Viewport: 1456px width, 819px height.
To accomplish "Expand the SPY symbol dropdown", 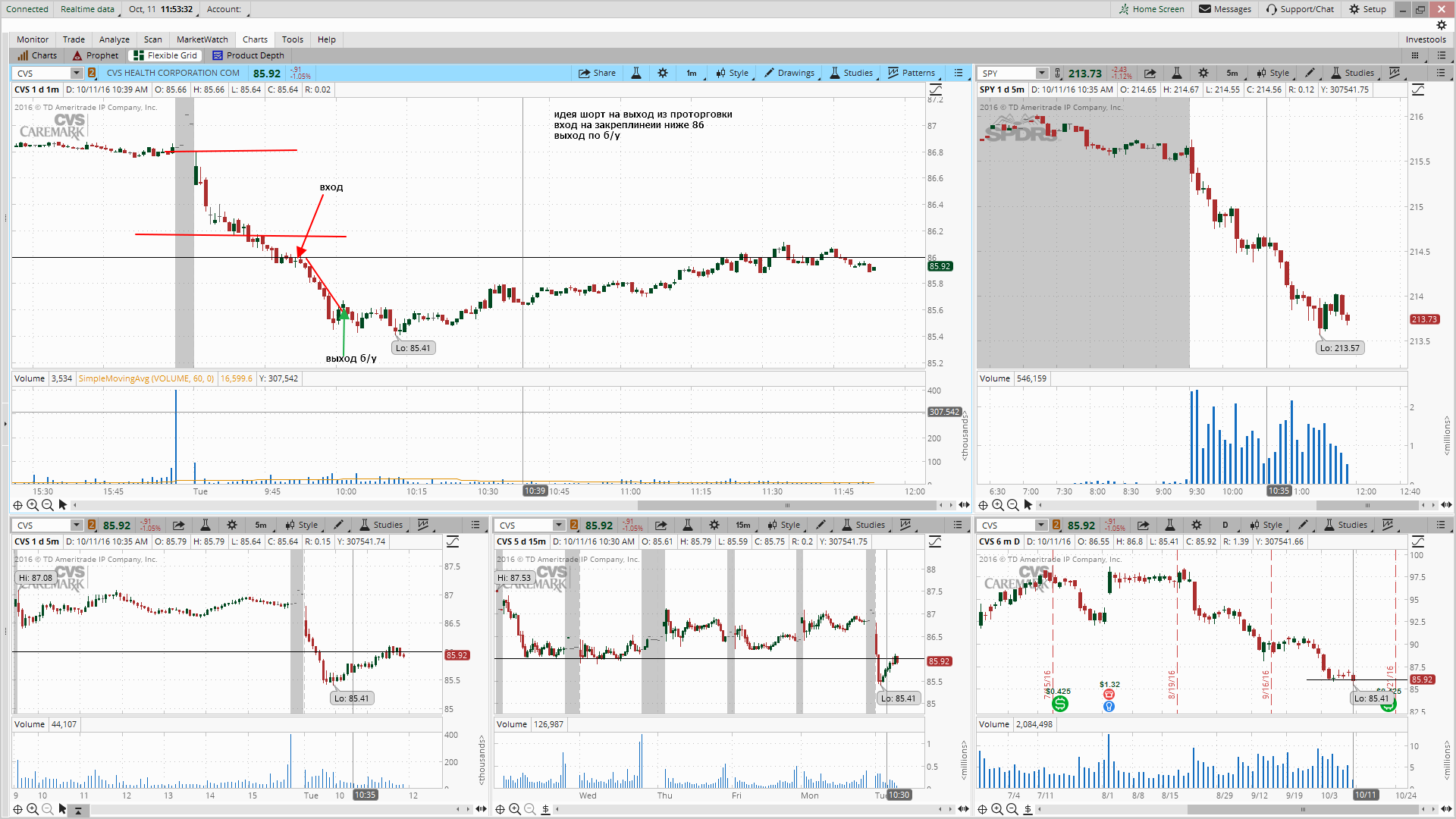I will coord(1042,73).
